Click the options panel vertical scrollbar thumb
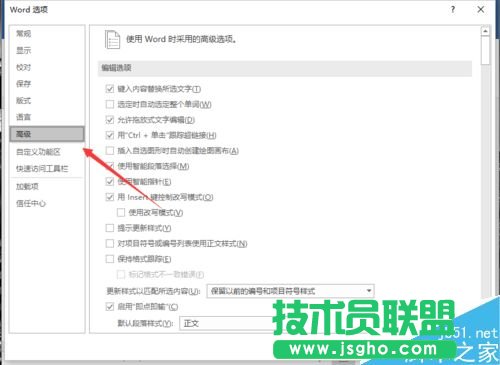 [x=485, y=50]
